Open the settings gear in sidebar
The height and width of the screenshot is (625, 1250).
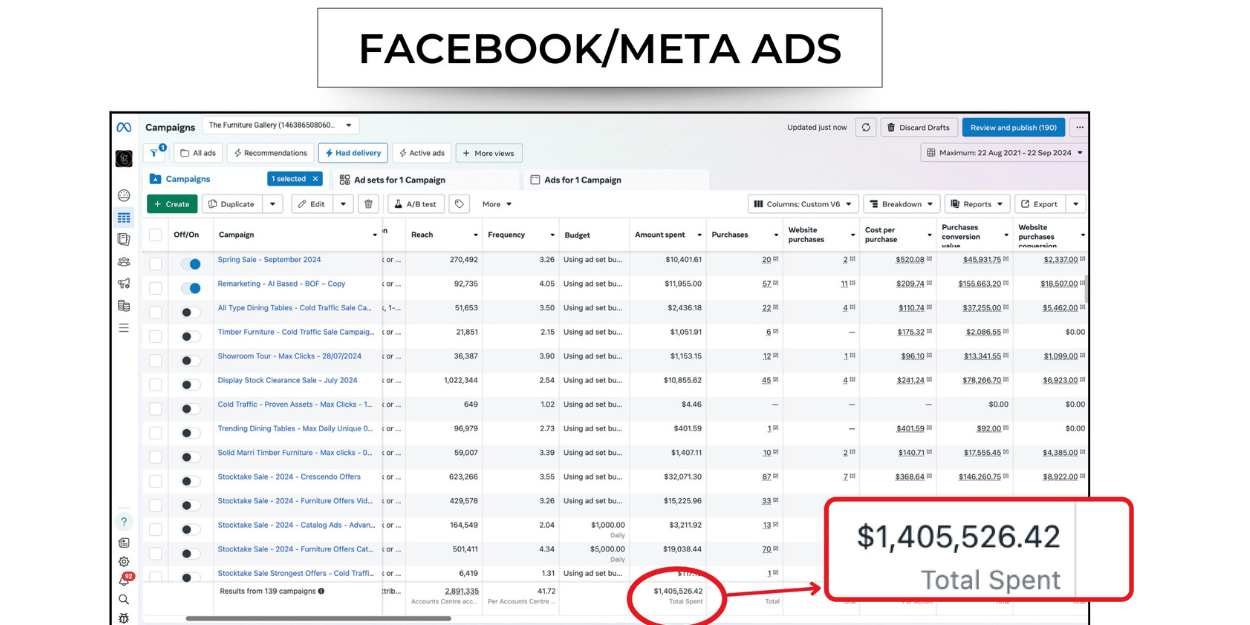(124, 562)
